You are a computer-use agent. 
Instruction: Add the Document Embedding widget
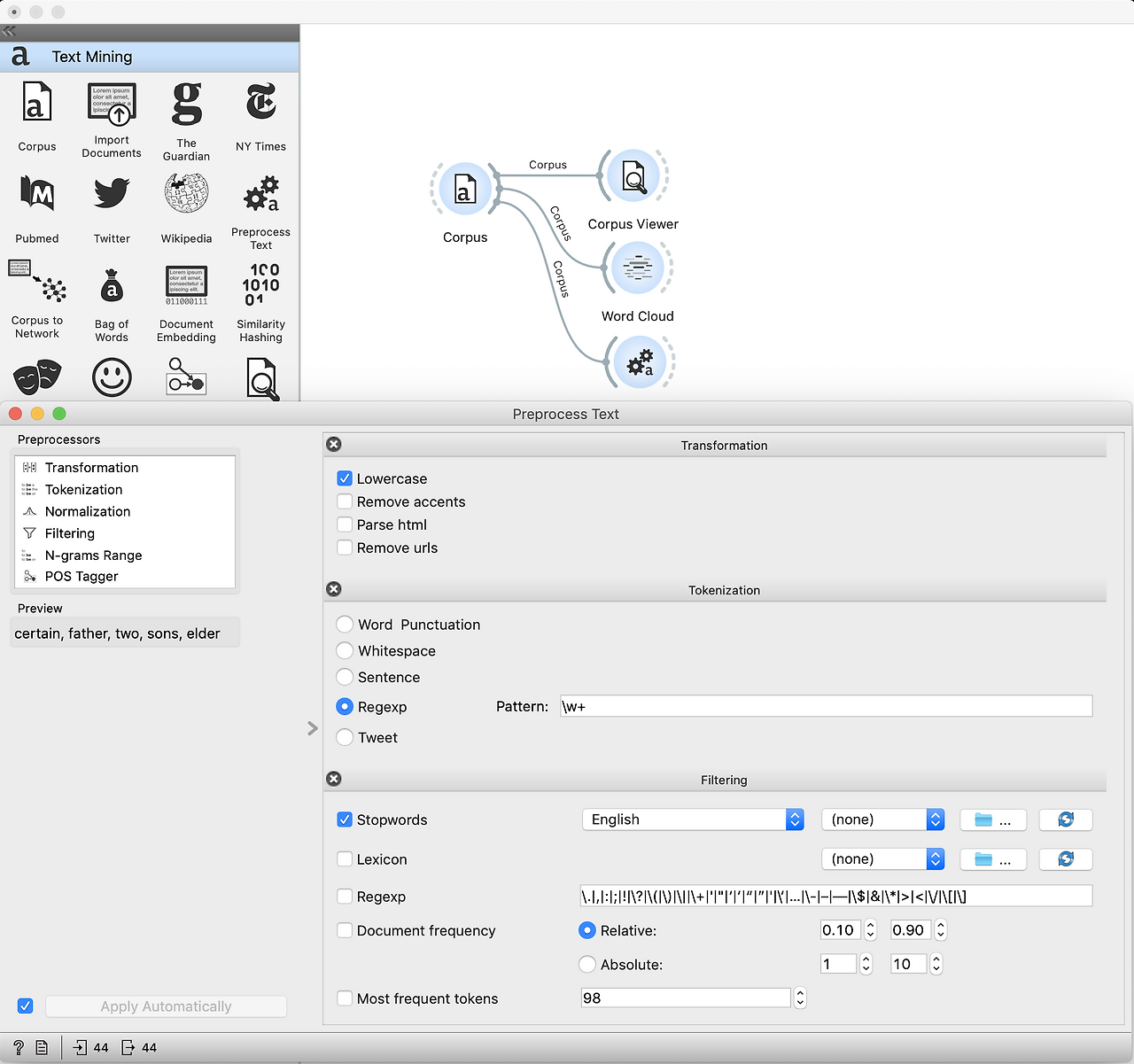[x=186, y=304]
